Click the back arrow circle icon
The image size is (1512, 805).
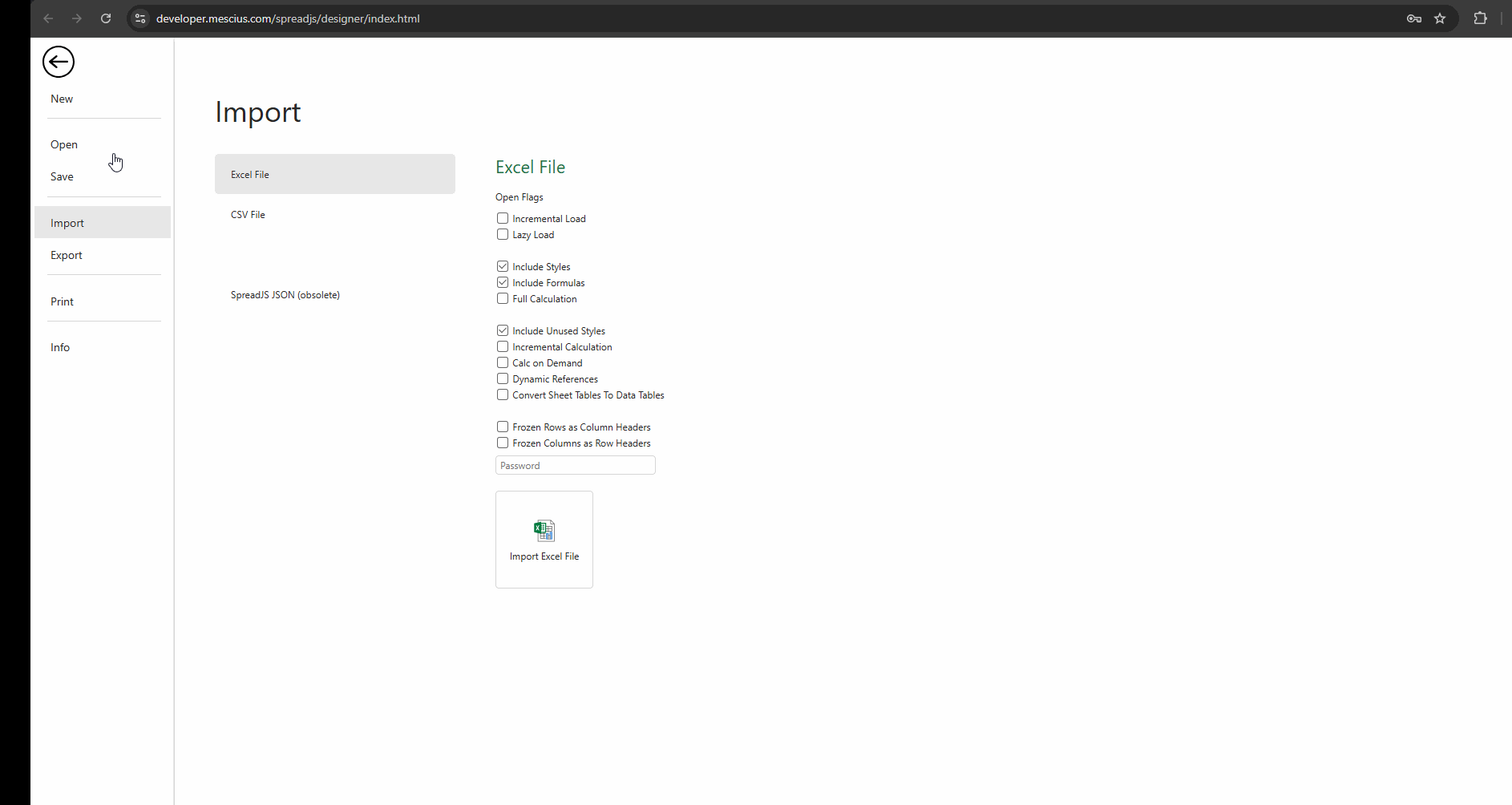pos(59,62)
